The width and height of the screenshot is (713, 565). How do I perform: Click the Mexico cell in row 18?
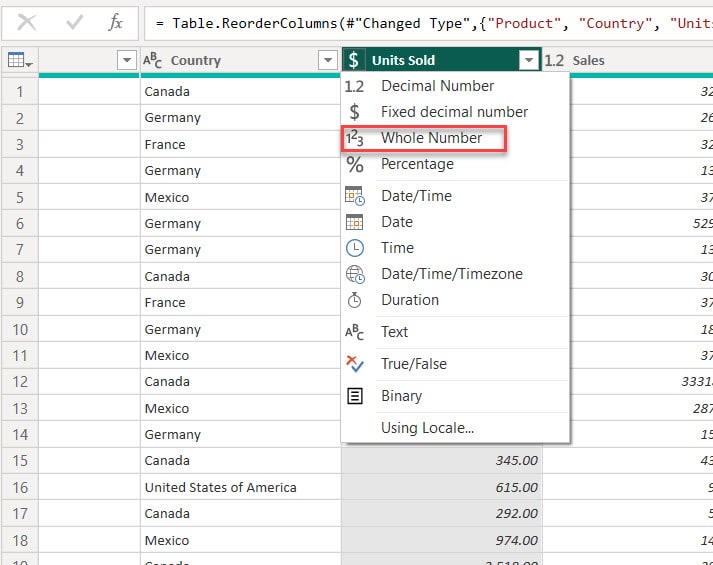tap(241, 540)
